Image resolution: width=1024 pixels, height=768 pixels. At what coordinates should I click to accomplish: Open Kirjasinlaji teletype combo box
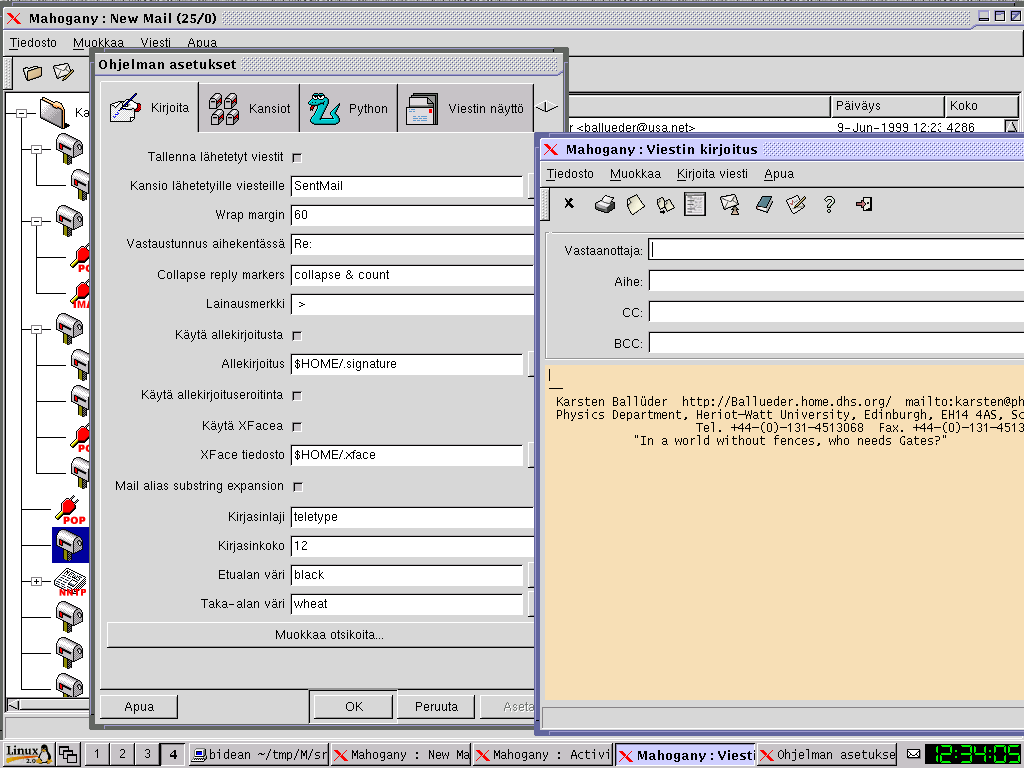point(412,517)
